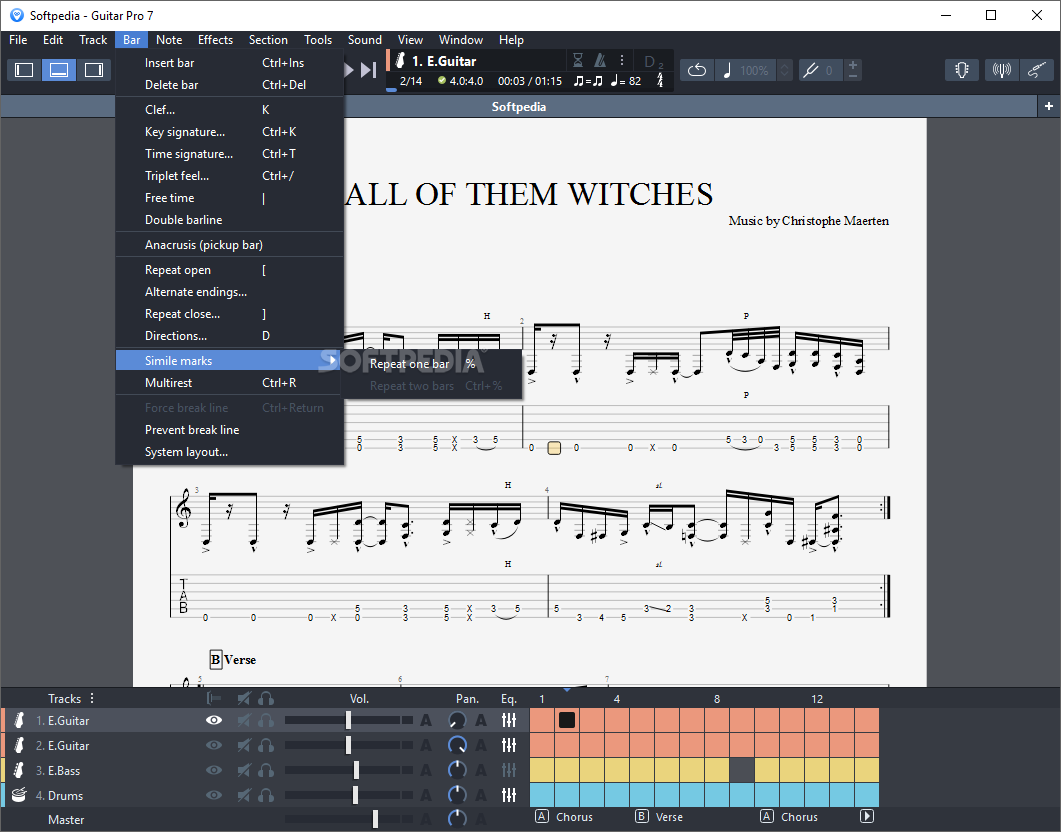The image size is (1061, 832).
Task: Toggle the metronome icon
Action: coord(600,61)
